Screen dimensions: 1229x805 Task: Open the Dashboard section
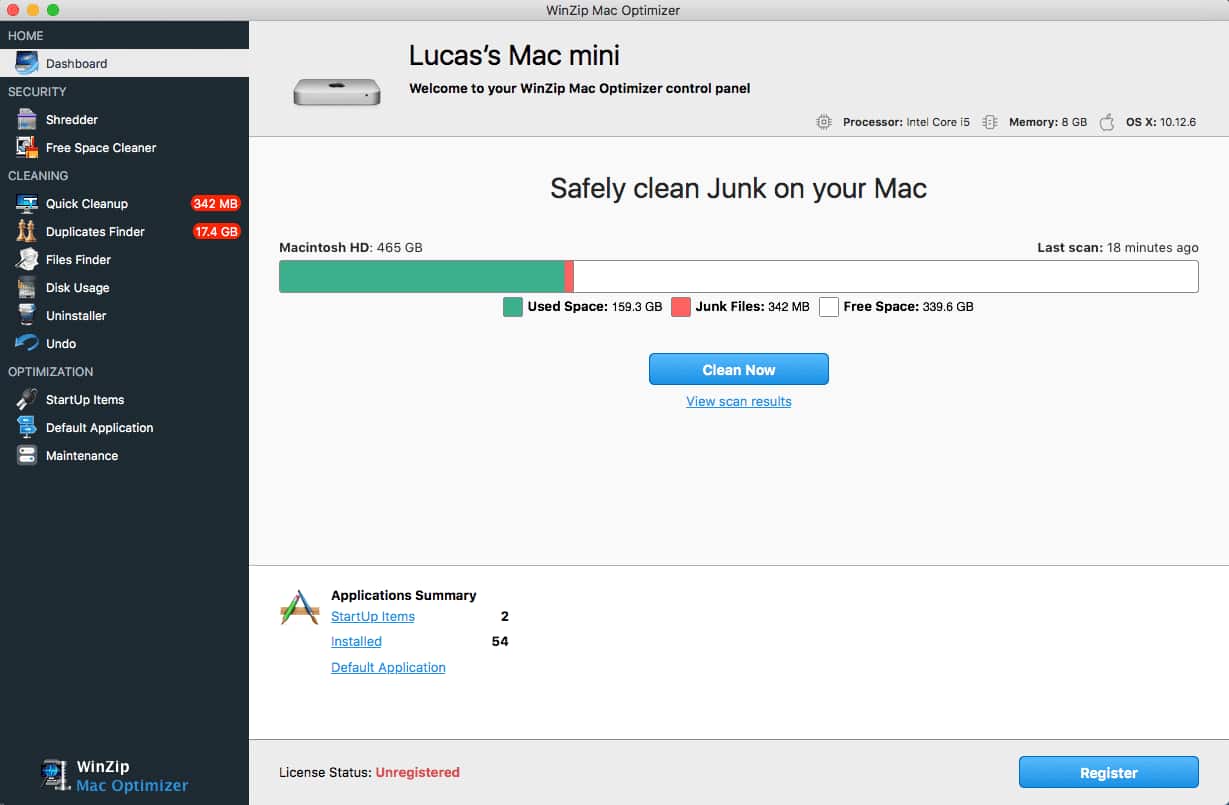(x=124, y=63)
